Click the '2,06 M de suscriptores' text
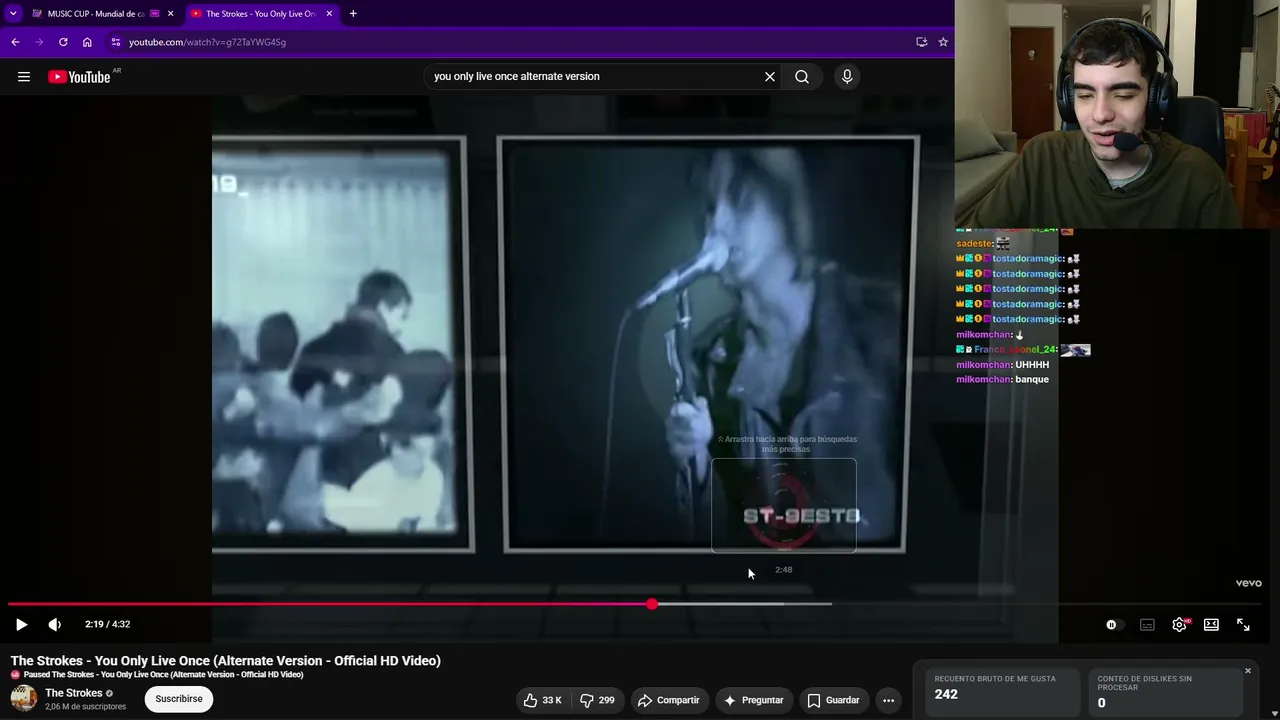Screen dimensions: 1280x720 [86, 707]
